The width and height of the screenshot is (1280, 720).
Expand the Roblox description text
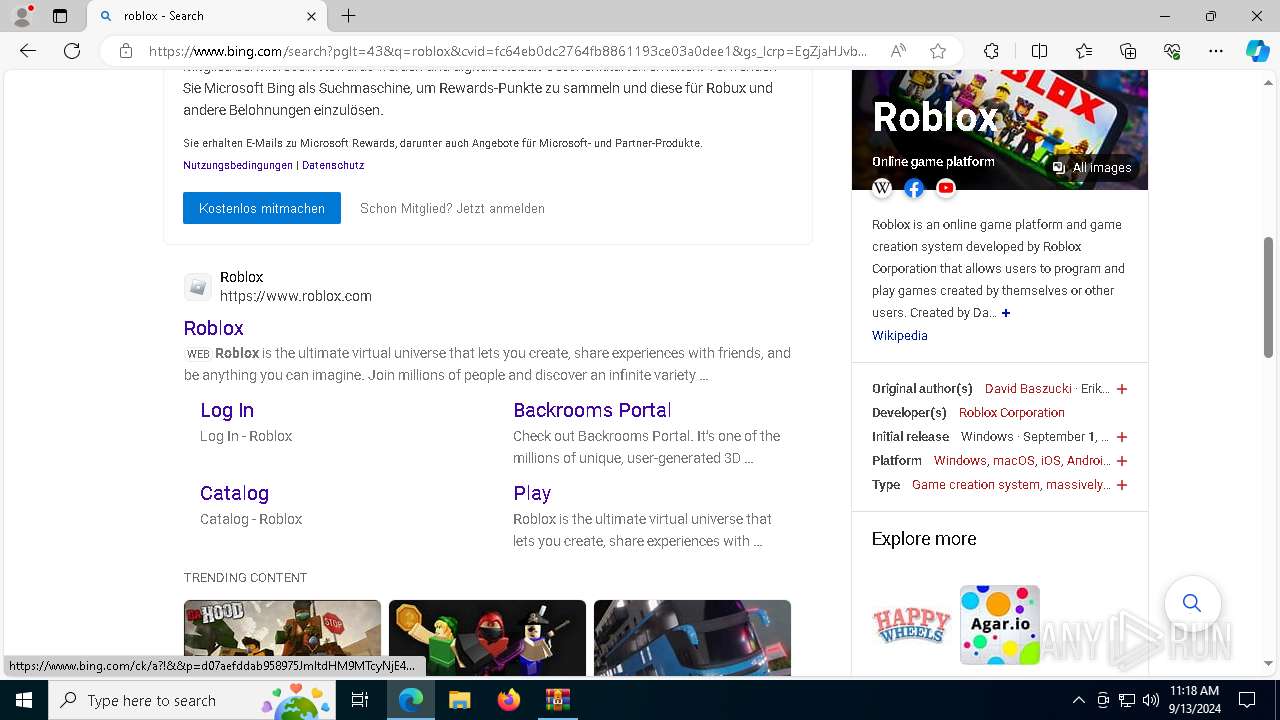pyautogui.click(x=1006, y=313)
